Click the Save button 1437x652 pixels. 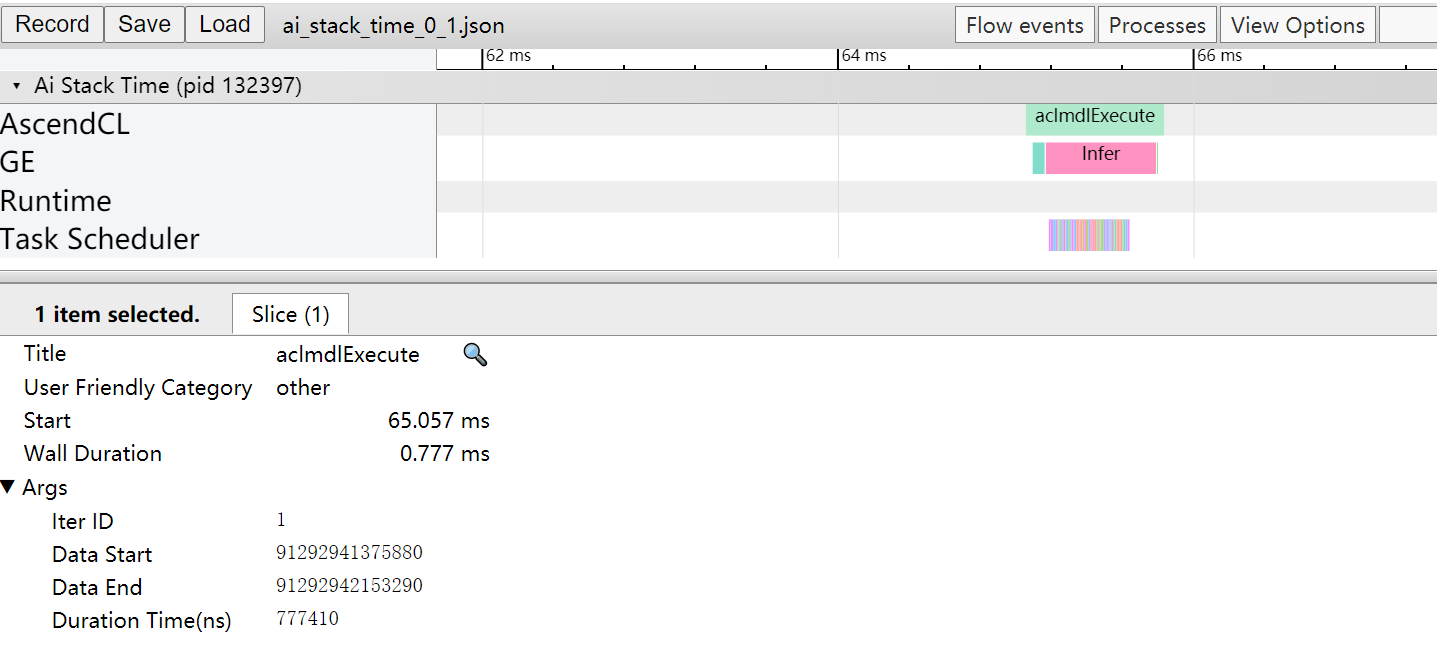click(x=144, y=25)
